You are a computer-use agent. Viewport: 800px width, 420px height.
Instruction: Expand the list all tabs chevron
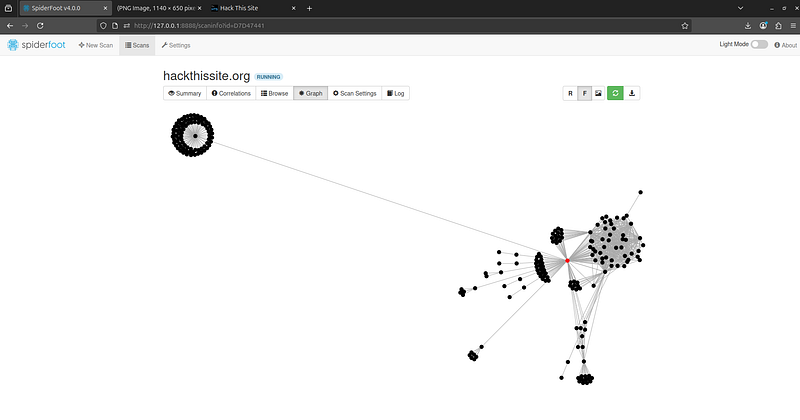pyautogui.click(x=740, y=8)
